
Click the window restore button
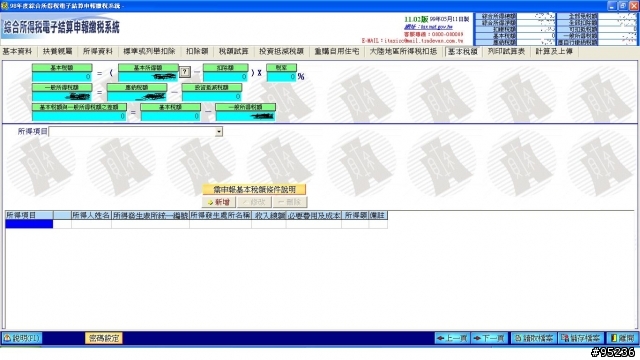(x=623, y=6)
